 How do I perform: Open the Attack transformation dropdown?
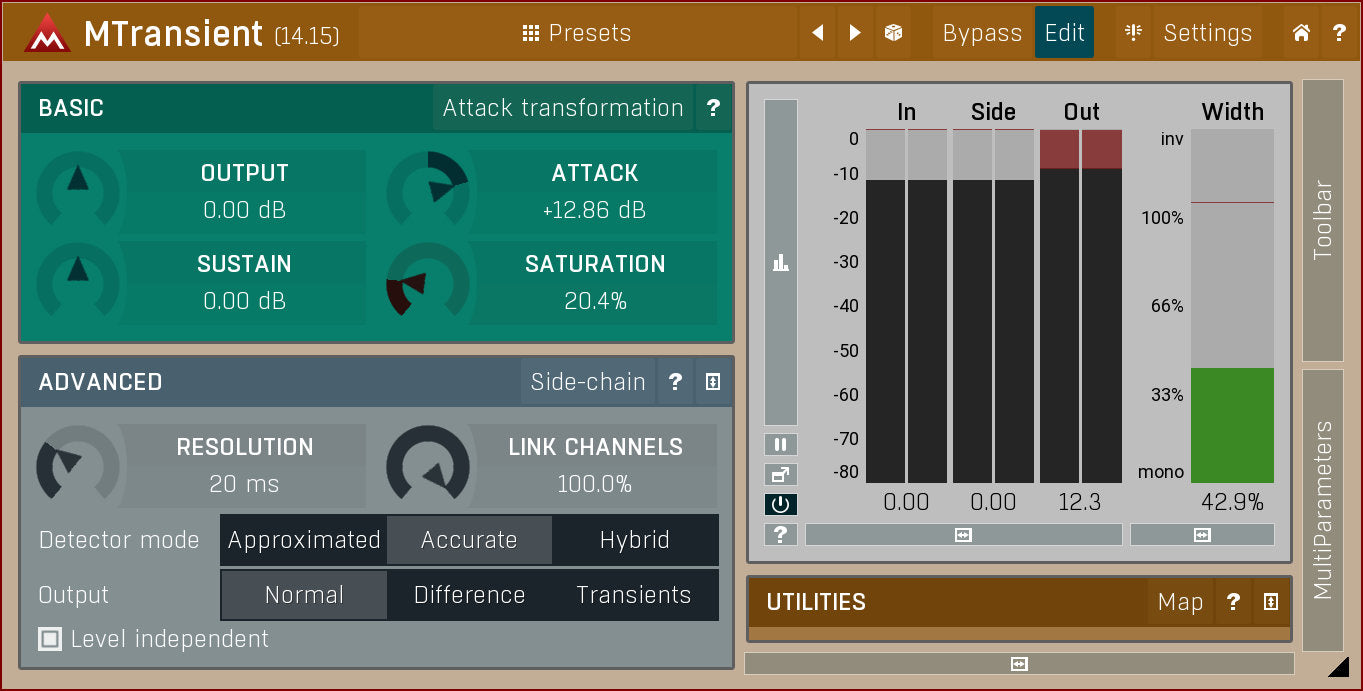coord(563,108)
